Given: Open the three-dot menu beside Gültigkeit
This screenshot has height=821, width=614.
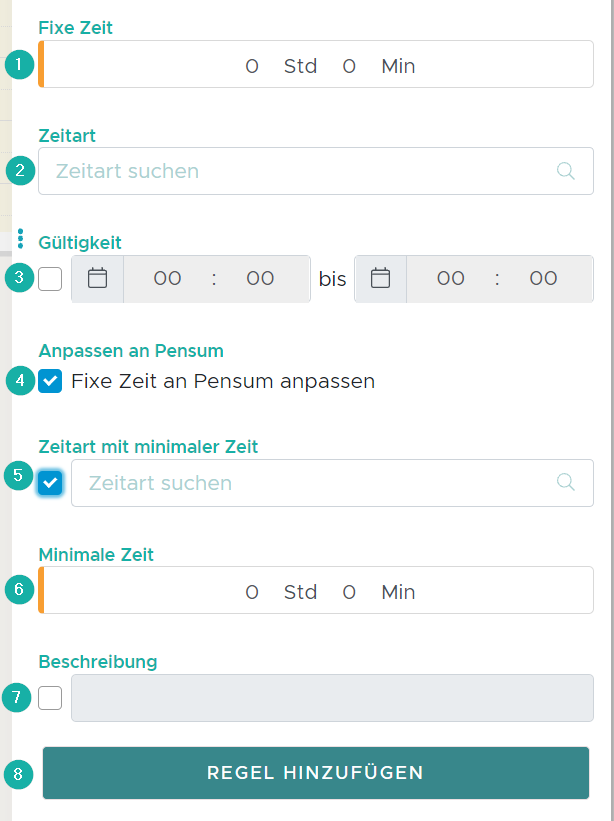Looking at the screenshot, I should 21,237.
